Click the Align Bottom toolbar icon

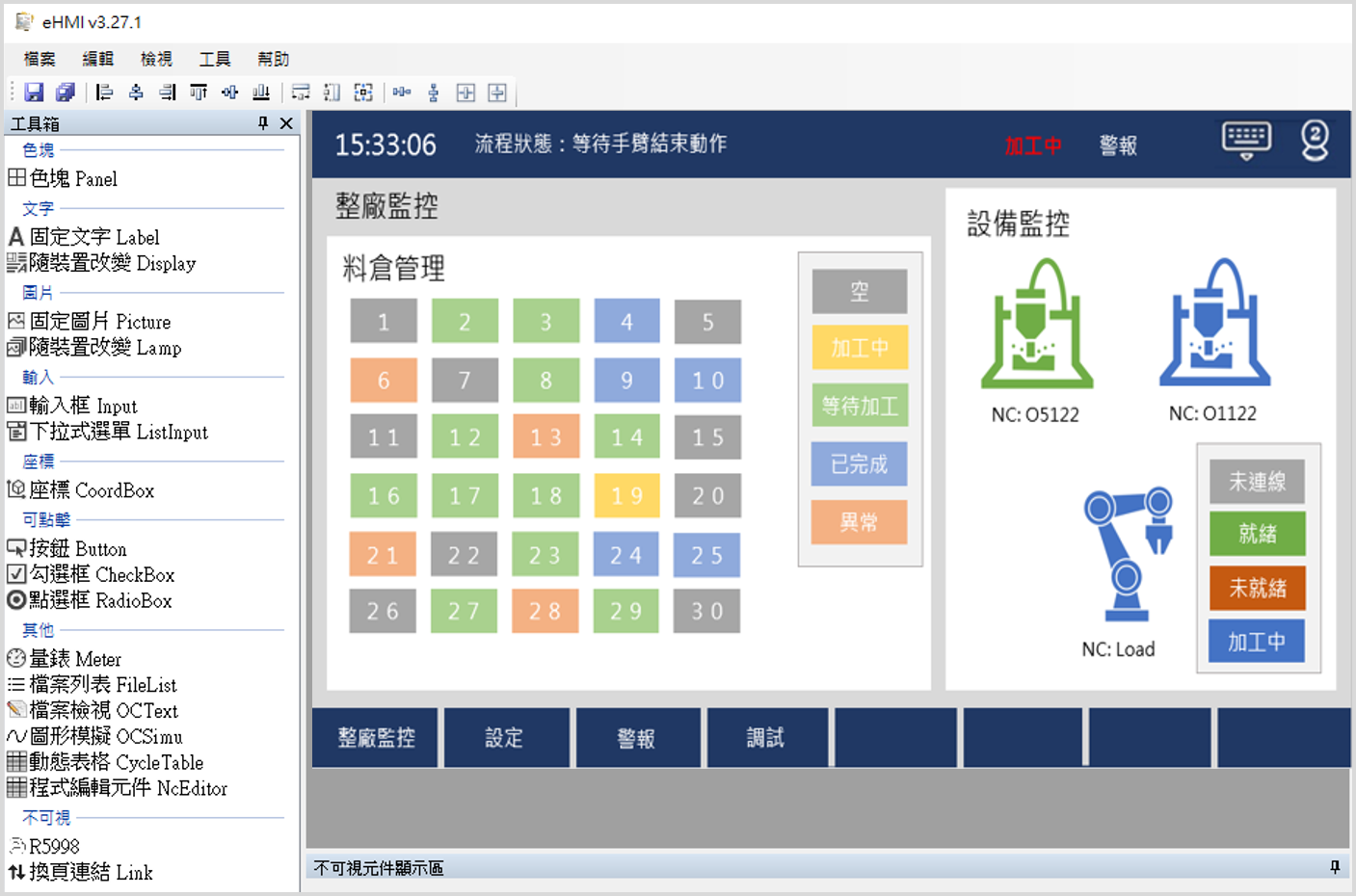(x=261, y=92)
